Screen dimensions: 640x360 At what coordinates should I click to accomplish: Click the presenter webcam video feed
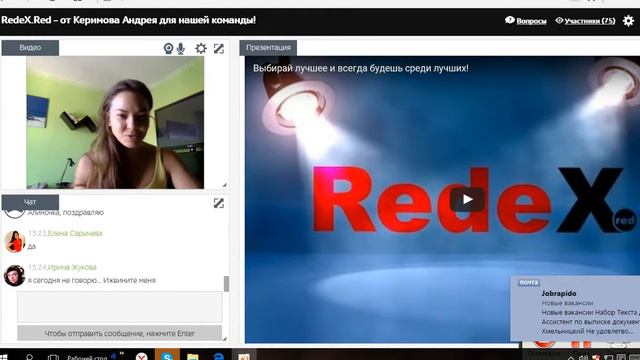tap(115, 122)
